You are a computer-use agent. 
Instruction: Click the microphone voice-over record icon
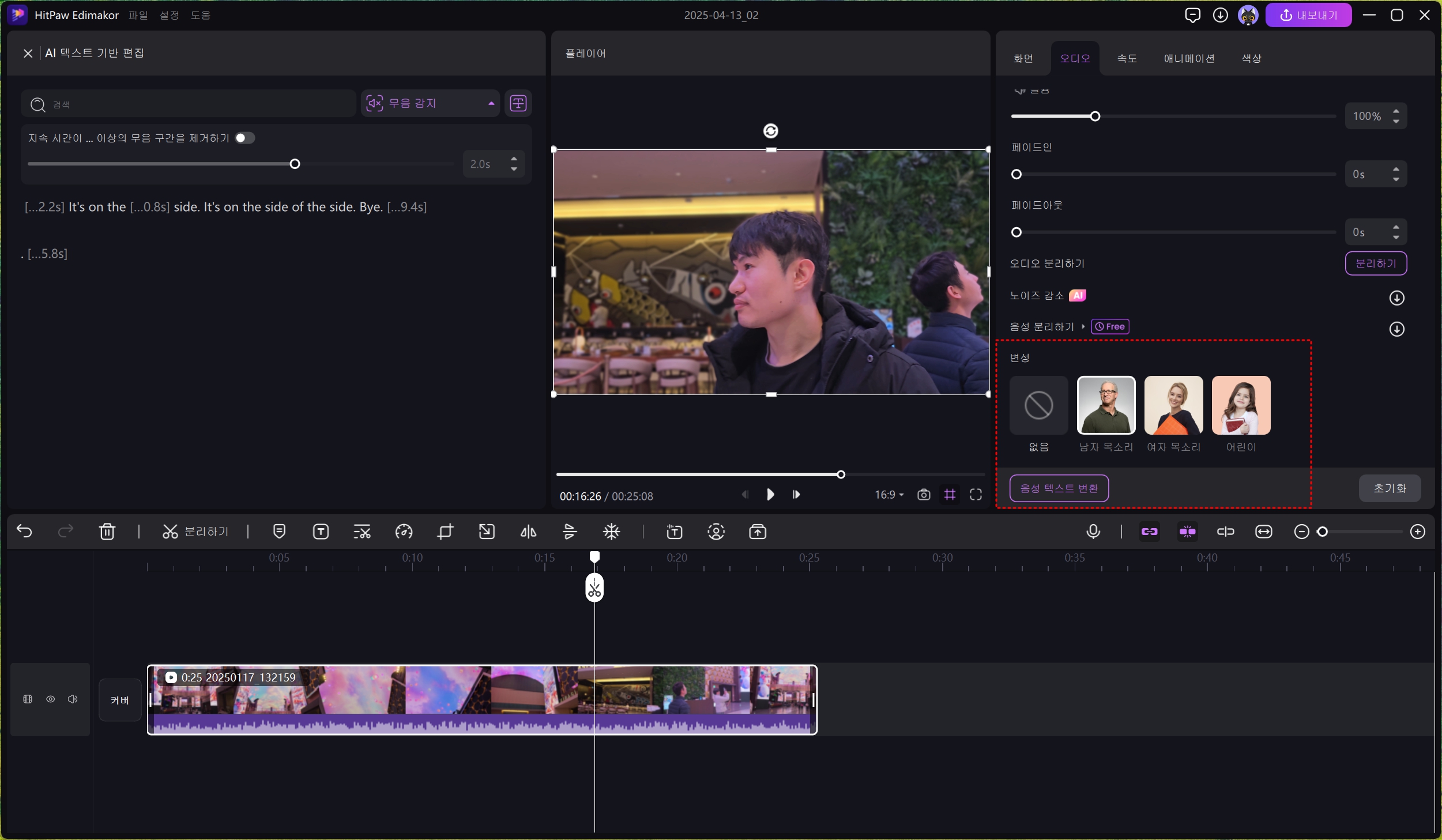[x=1093, y=532]
